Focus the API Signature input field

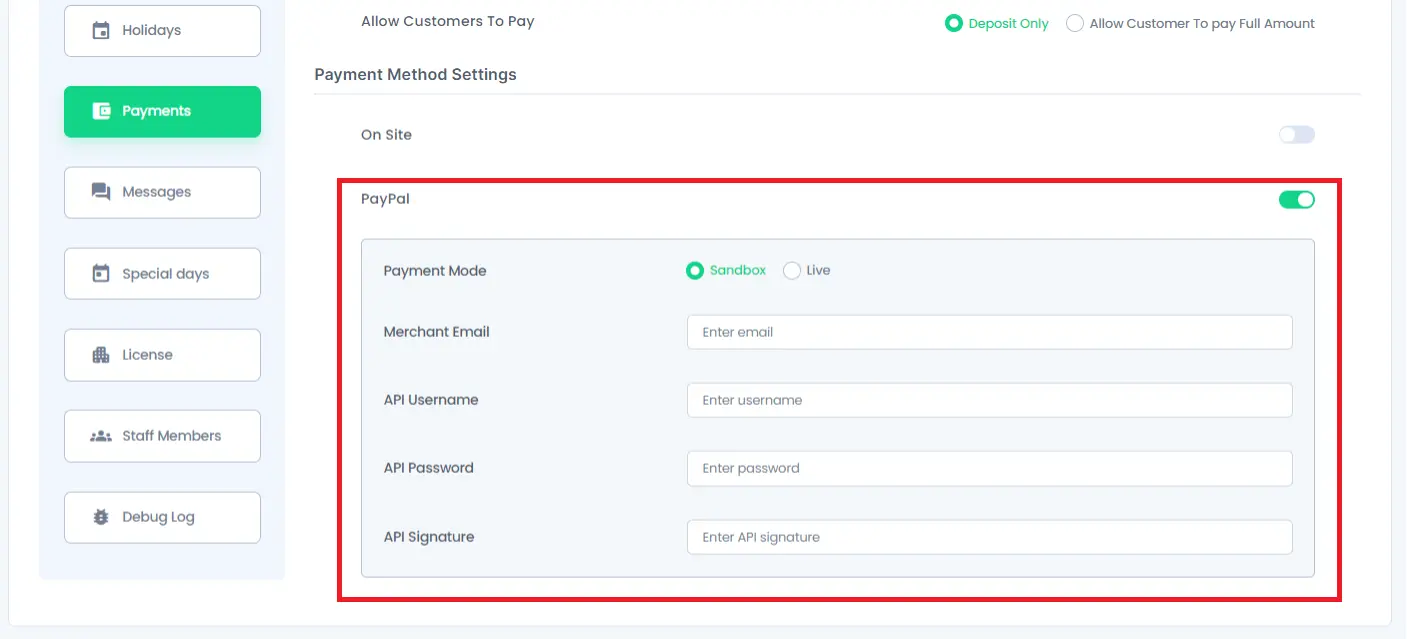point(989,537)
